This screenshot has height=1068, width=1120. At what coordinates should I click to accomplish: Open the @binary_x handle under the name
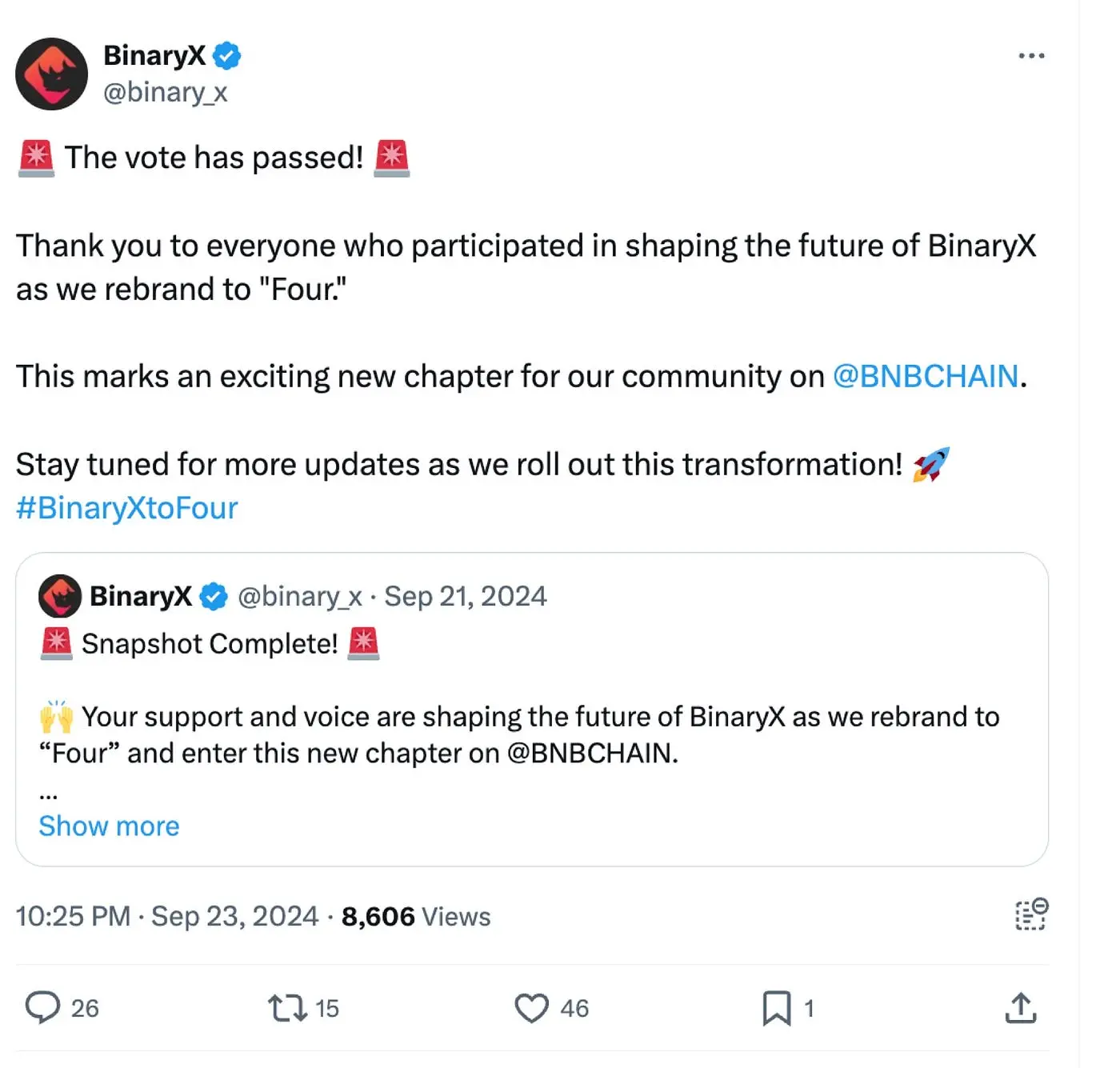coord(166,93)
